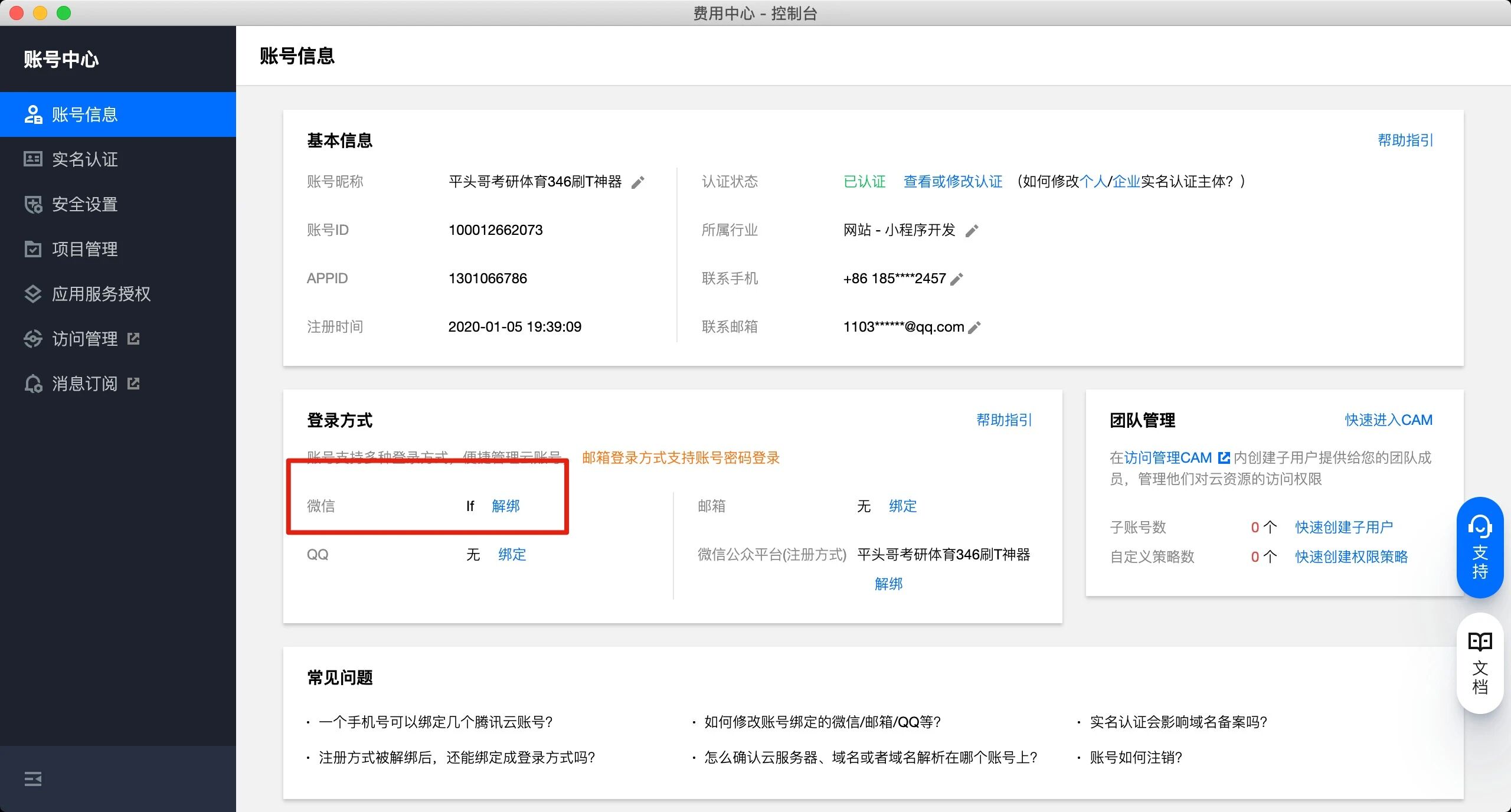Click the edit pencil next to contact phone
Viewport: 1511px width, 812px height.
(x=957, y=279)
